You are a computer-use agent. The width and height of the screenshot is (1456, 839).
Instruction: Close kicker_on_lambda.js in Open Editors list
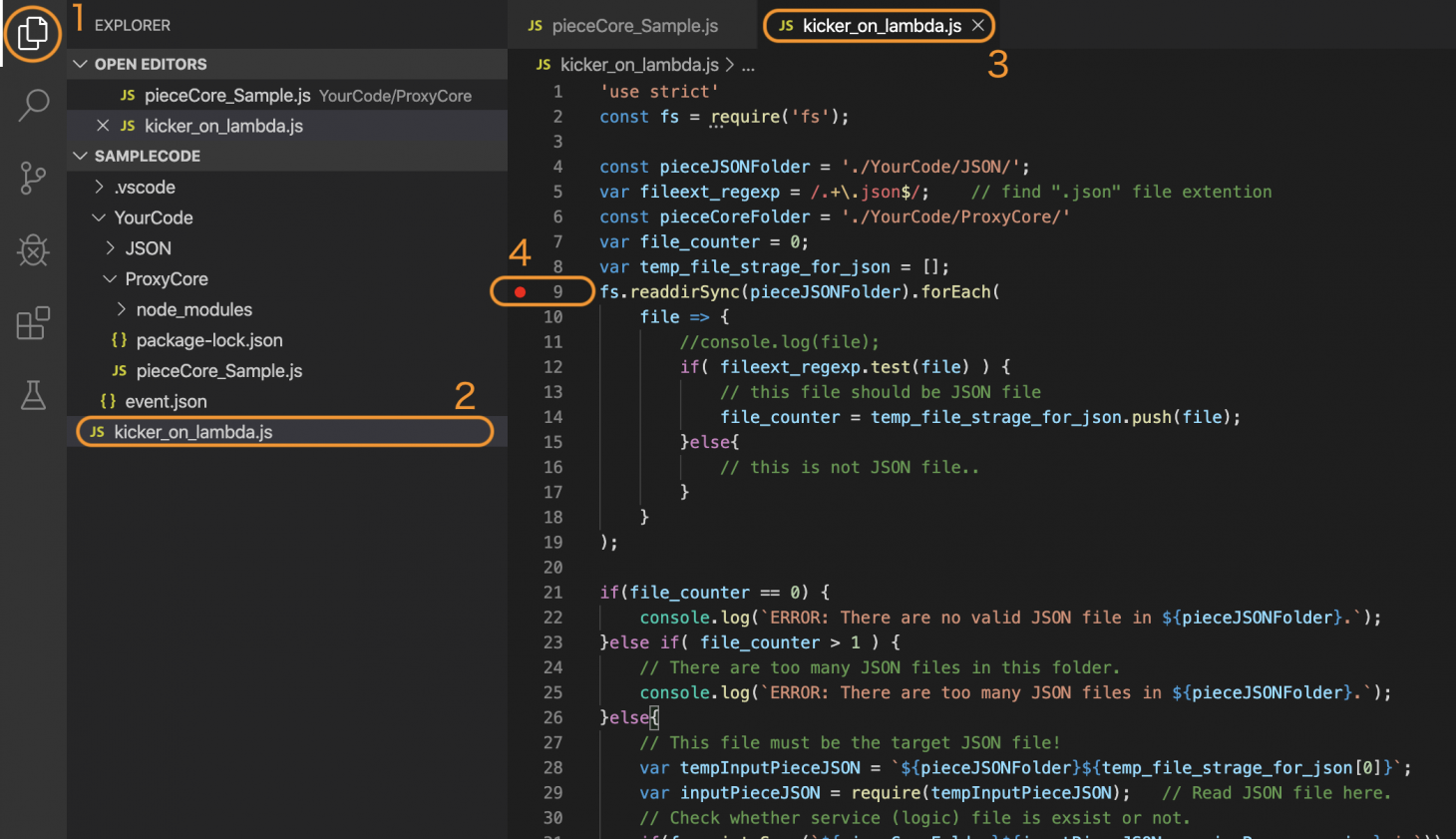(103, 126)
